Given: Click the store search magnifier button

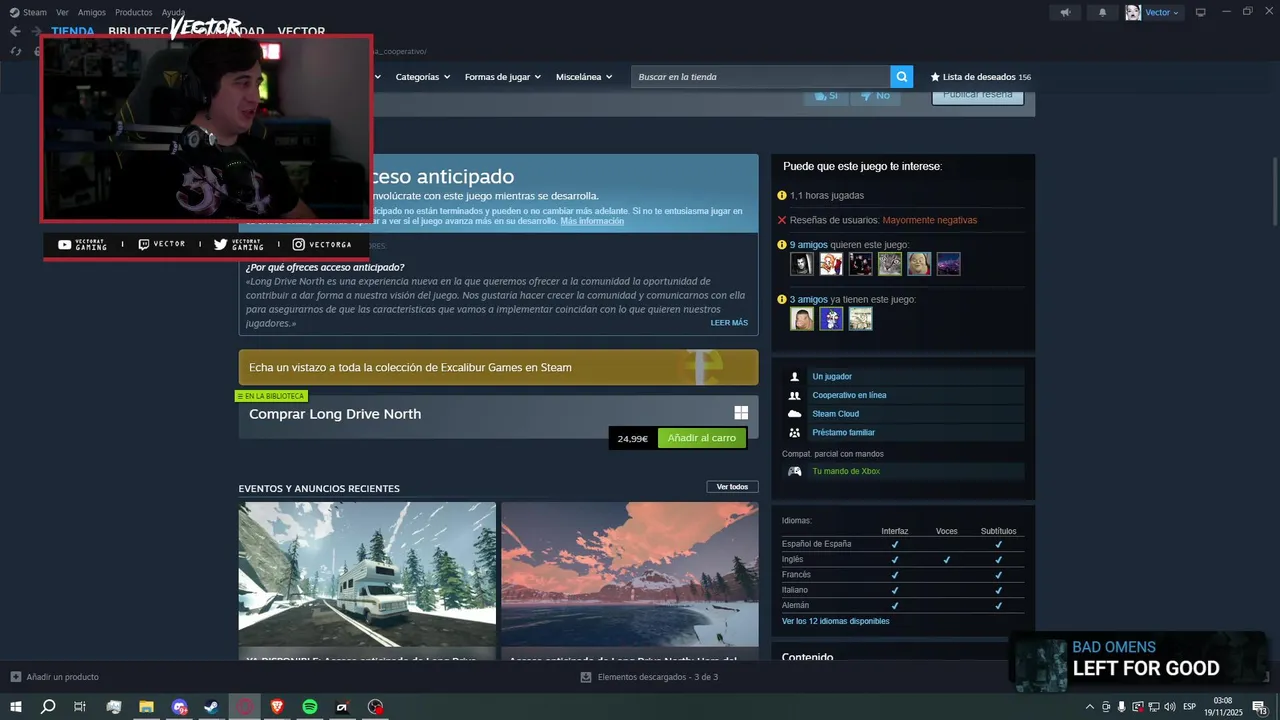Looking at the screenshot, I should pos(902,77).
